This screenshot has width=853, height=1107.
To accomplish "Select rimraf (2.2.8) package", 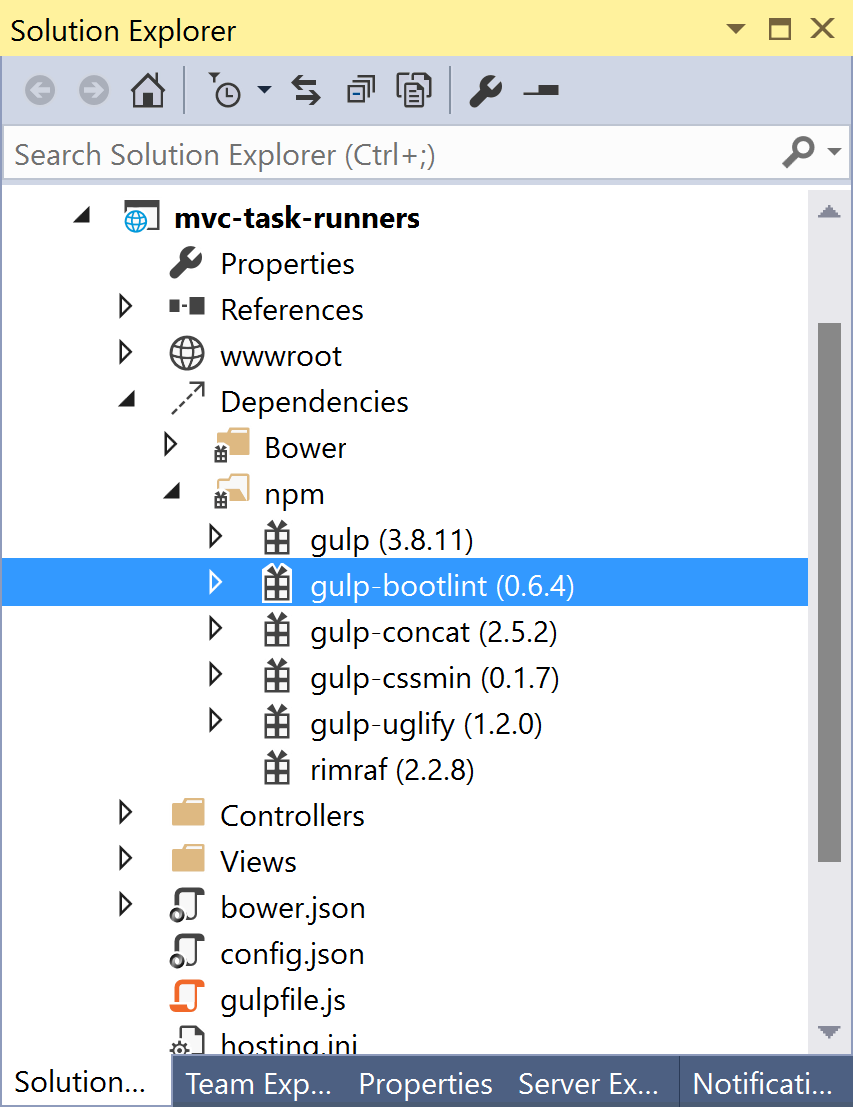I will tap(391, 770).
